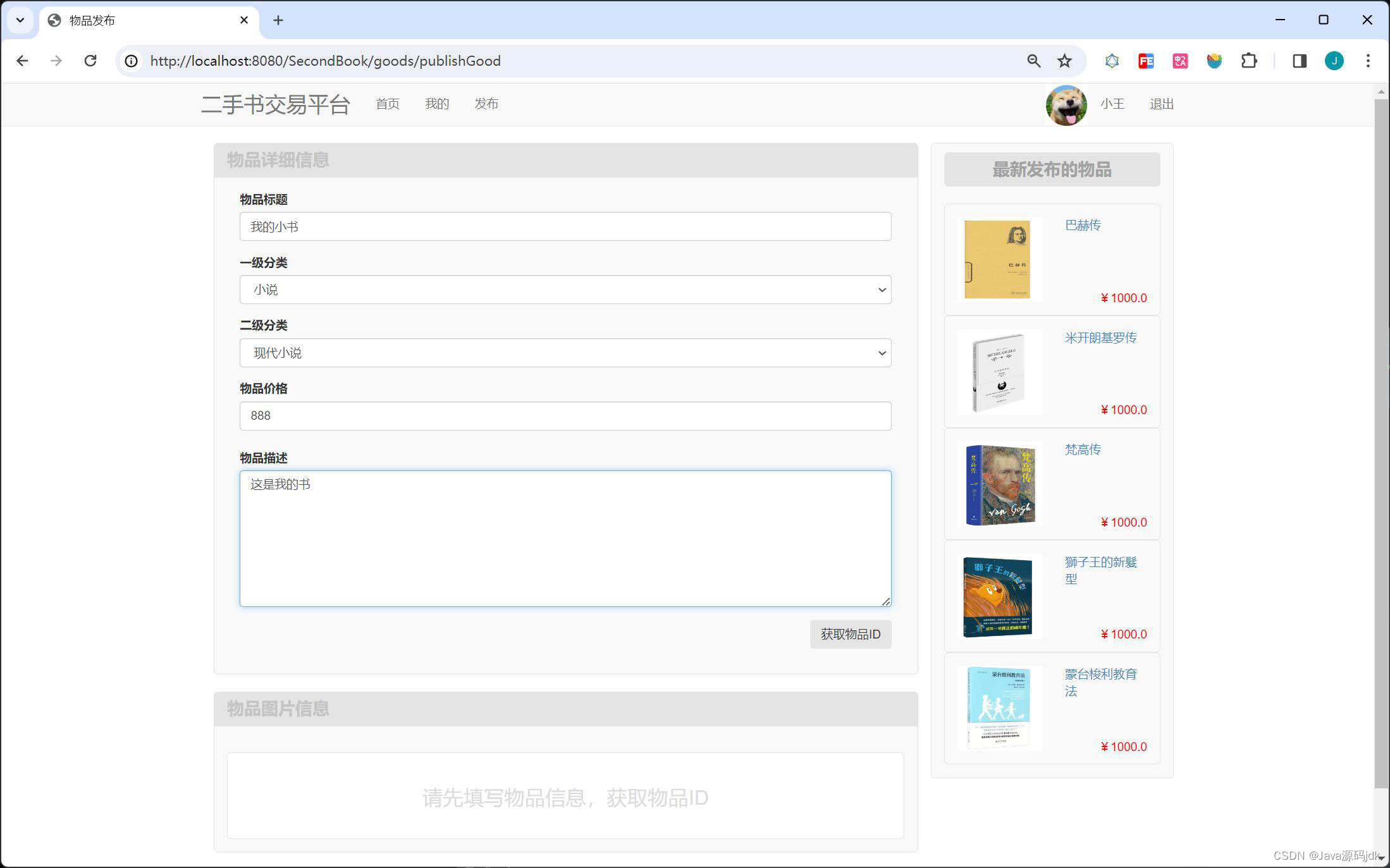Click the page vertical scrollbar
1390x868 pixels.
coord(1381,443)
